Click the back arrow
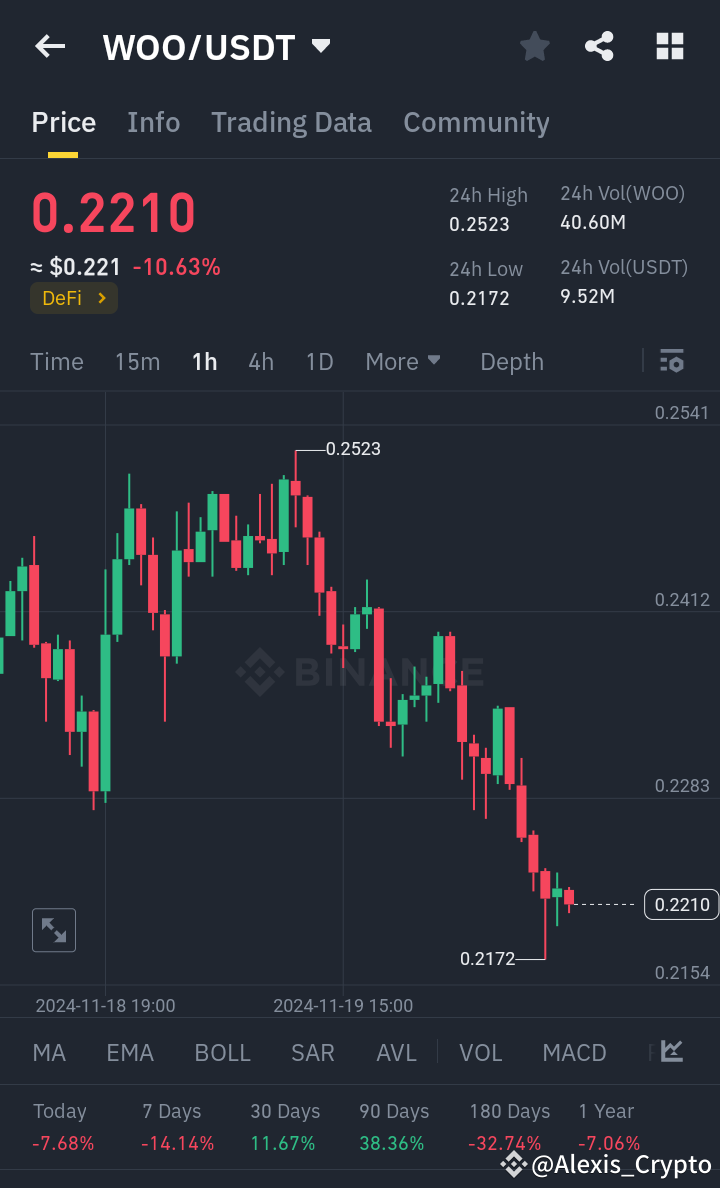This screenshot has width=720, height=1188. click(49, 46)
